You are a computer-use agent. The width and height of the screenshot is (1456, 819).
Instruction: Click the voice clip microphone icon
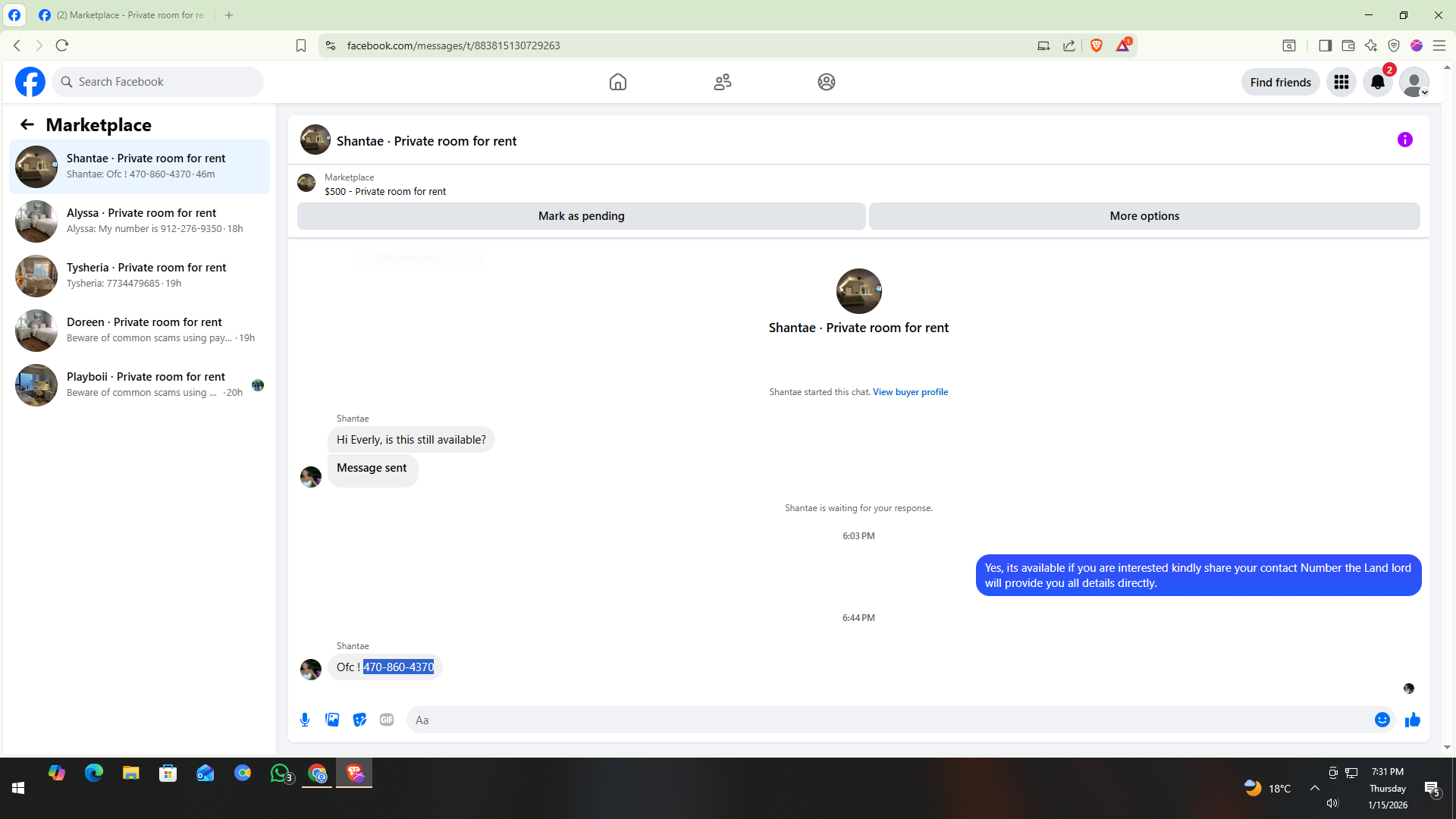(305, 720)
